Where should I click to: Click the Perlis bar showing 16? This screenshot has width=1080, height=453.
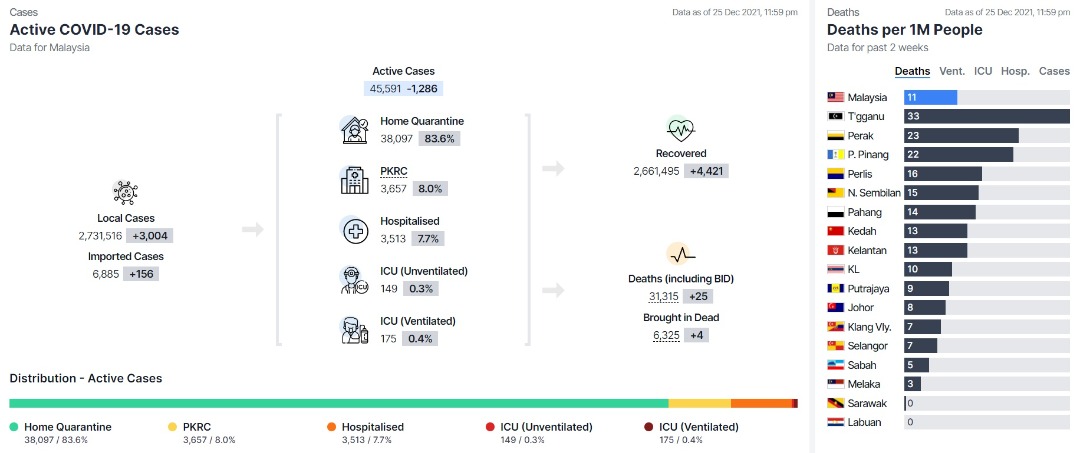click(943, 174)
